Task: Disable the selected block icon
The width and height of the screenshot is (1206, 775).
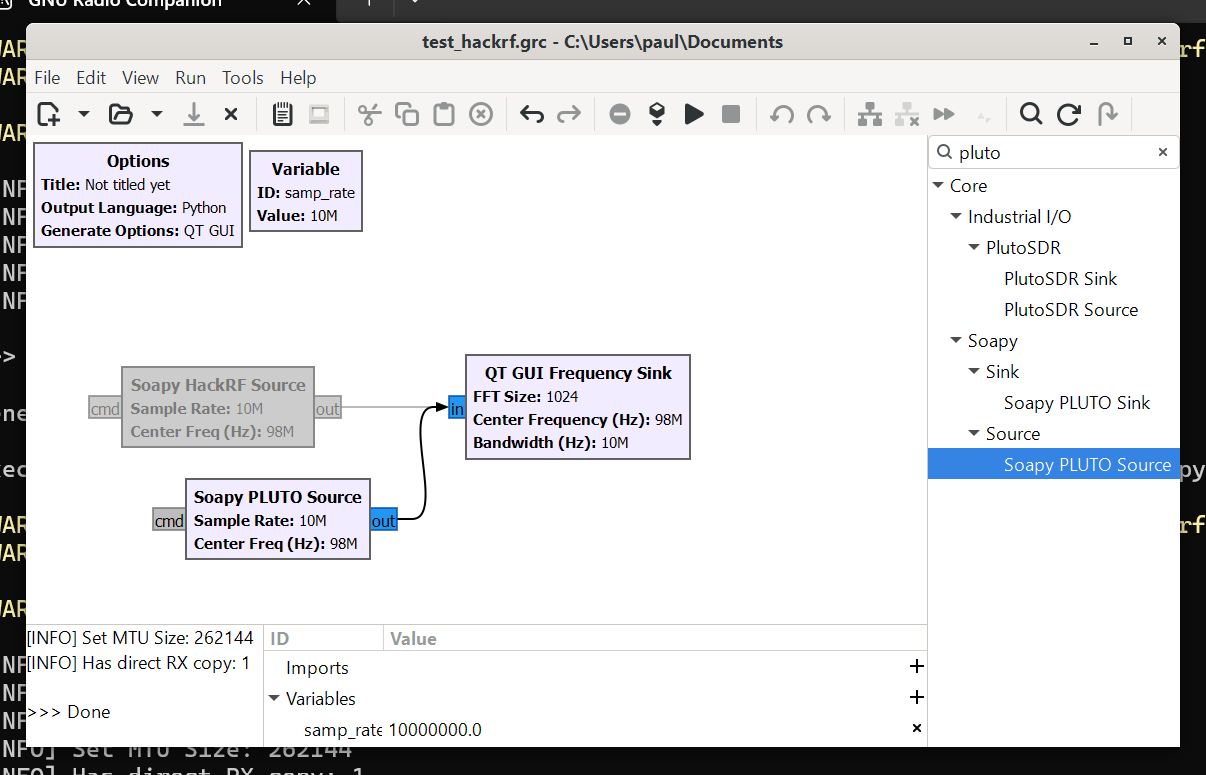Action: (907, 114)
